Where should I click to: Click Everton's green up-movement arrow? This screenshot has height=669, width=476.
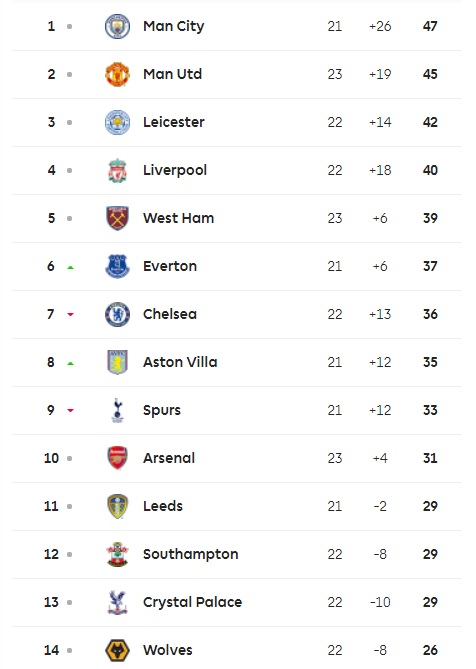coord(70,268)
